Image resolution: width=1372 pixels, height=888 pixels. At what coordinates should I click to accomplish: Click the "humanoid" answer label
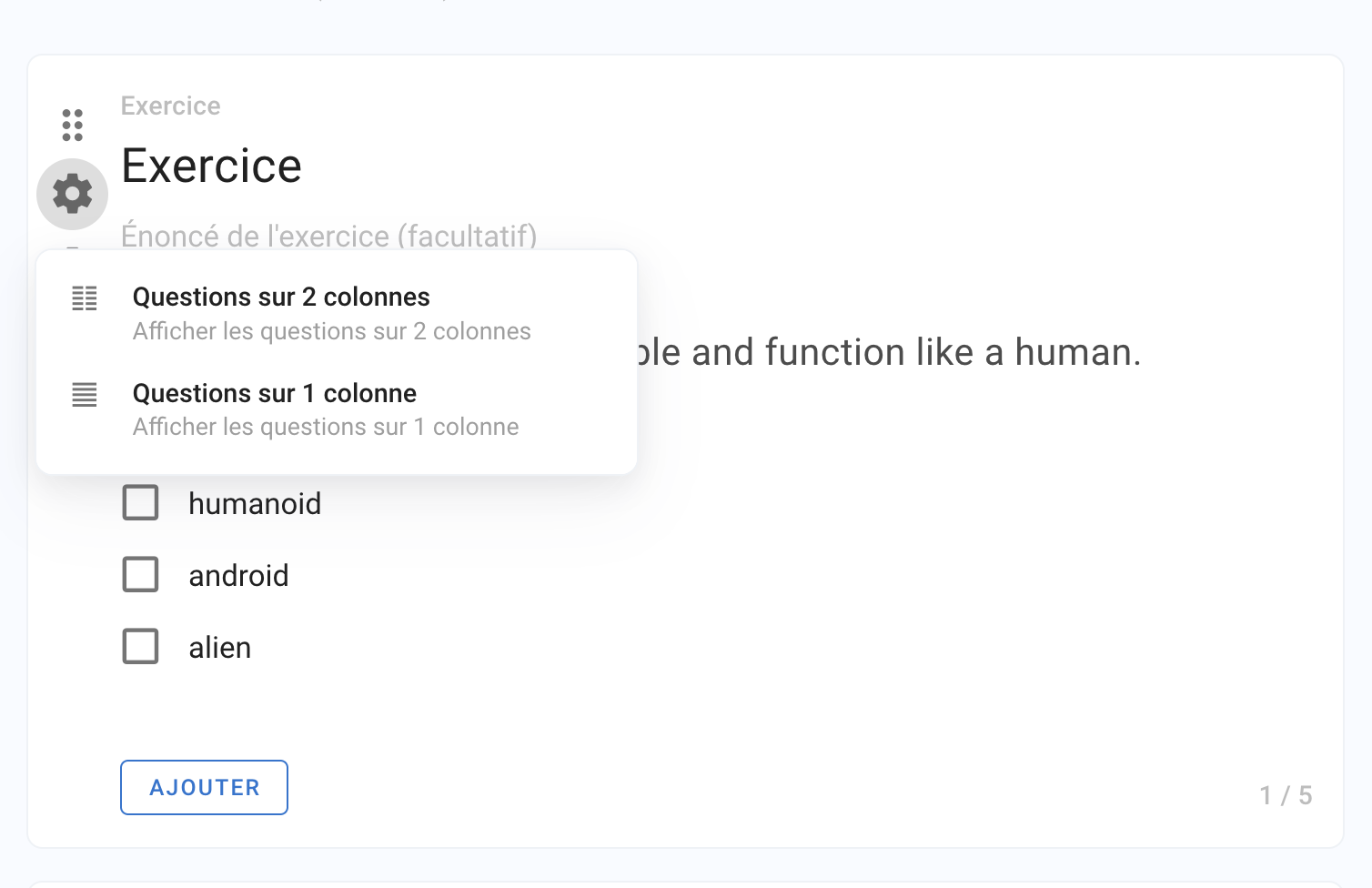coord(255,504)
